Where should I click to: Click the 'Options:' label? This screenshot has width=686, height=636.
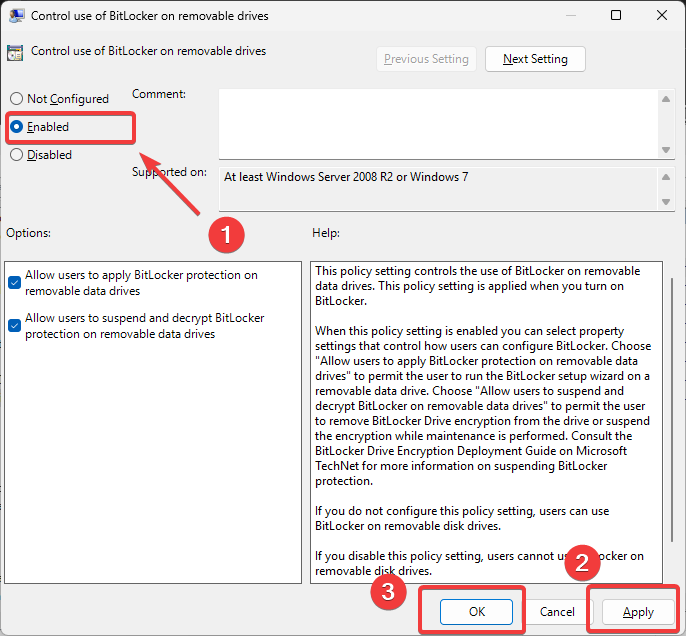28,233
